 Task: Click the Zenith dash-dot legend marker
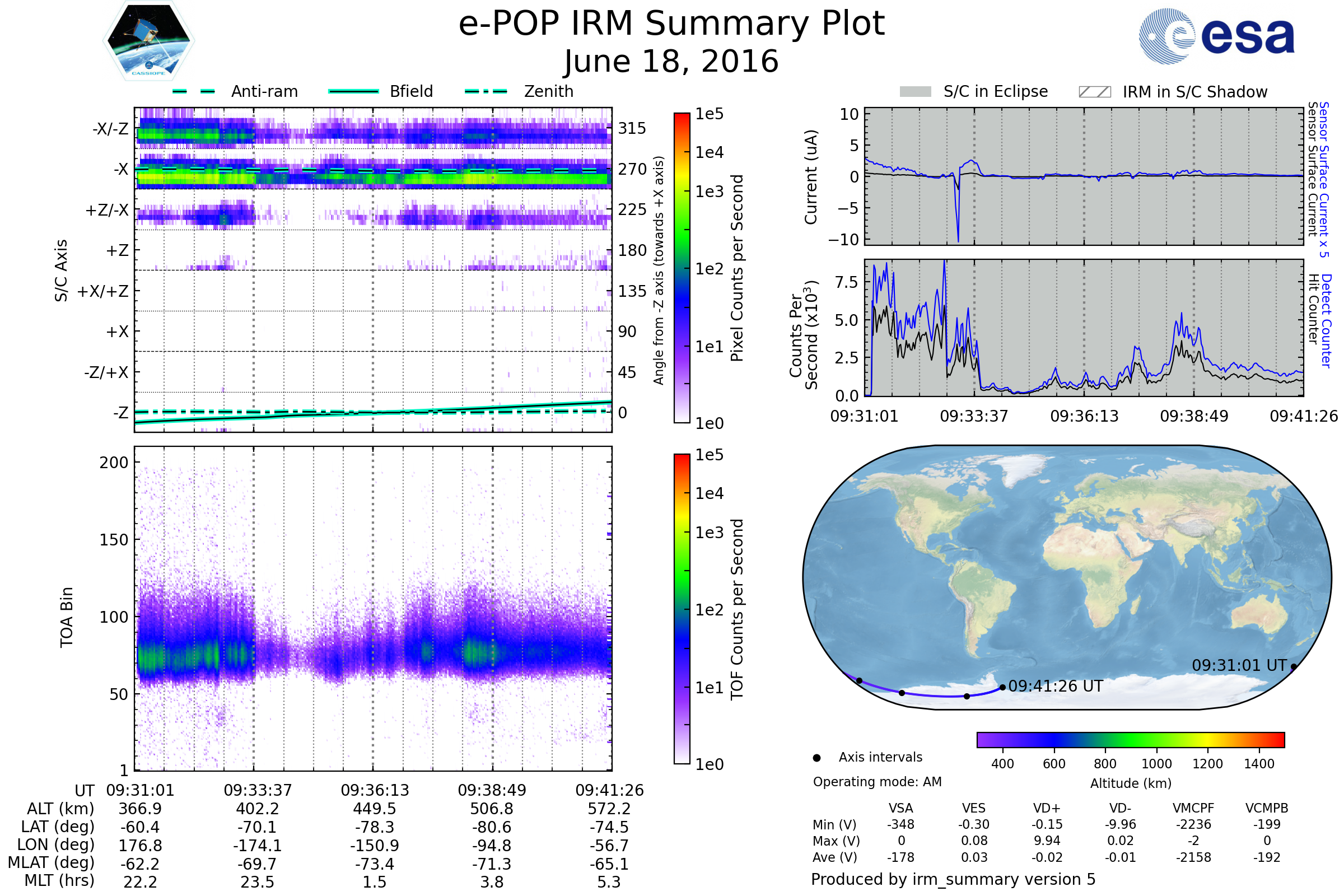point(486,91)
